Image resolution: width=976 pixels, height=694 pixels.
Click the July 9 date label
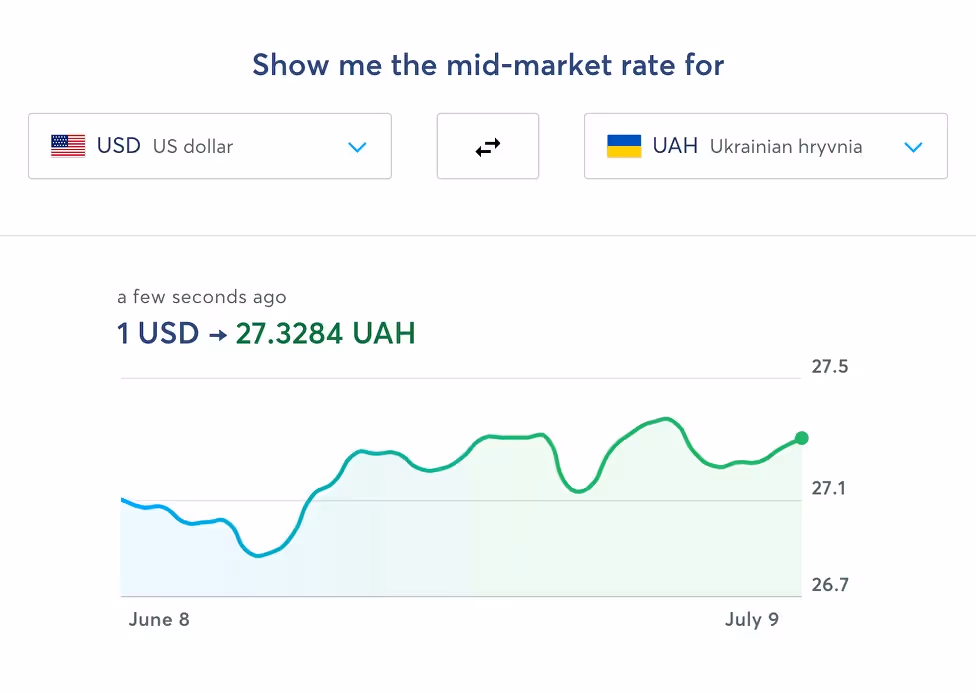pyautogui.click(x=752, y=620)
